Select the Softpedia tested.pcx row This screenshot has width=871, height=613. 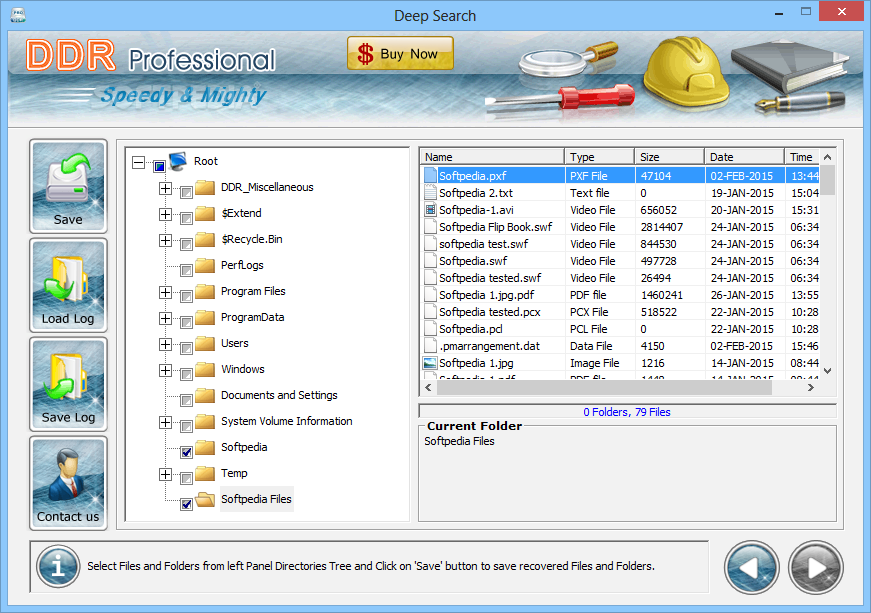[x=620, y=312]
